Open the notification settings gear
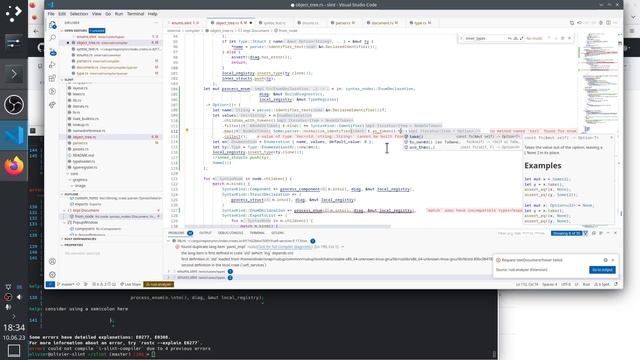The width and height of the screenshot is (640, 360). (x=605, y=260)
